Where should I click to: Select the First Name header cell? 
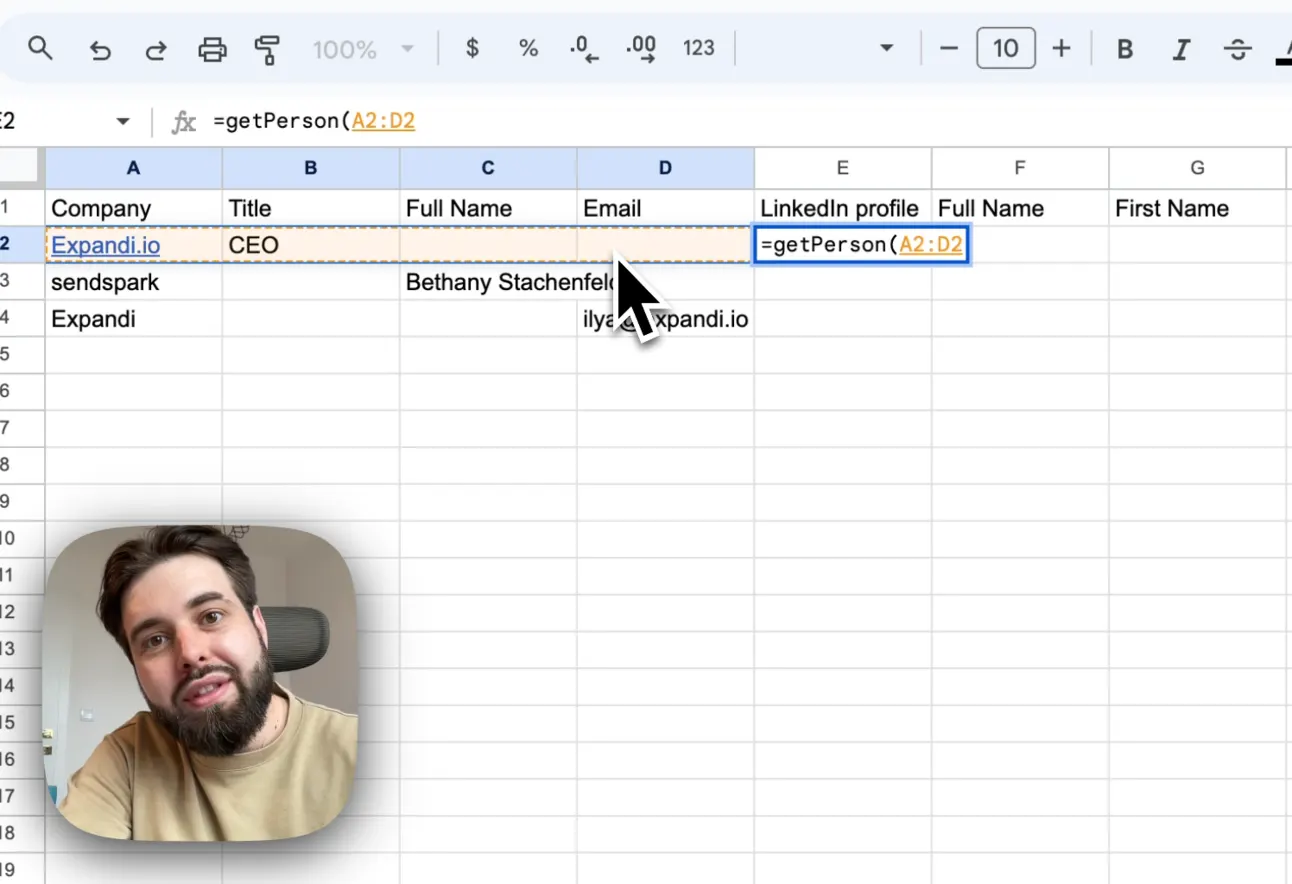[x=1197, y=208]
